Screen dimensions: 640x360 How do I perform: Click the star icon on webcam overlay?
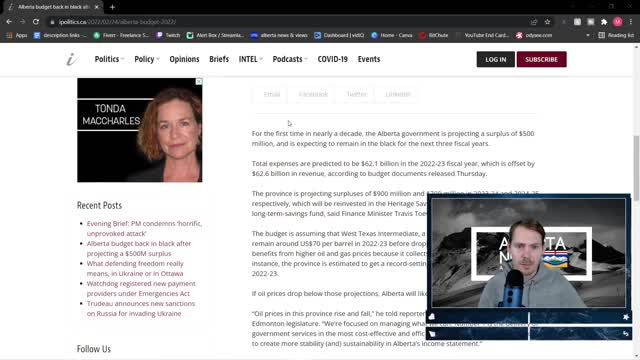click(626, 317)
